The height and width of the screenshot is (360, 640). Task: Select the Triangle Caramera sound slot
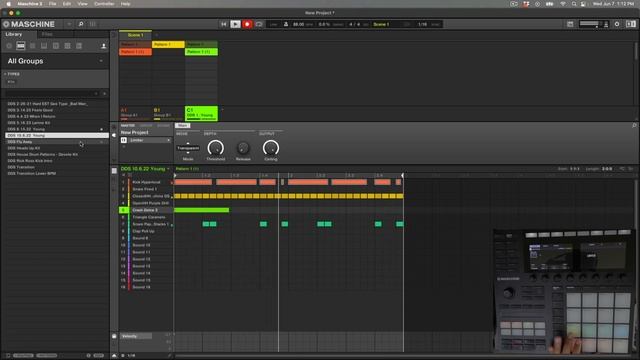[146, 217]
